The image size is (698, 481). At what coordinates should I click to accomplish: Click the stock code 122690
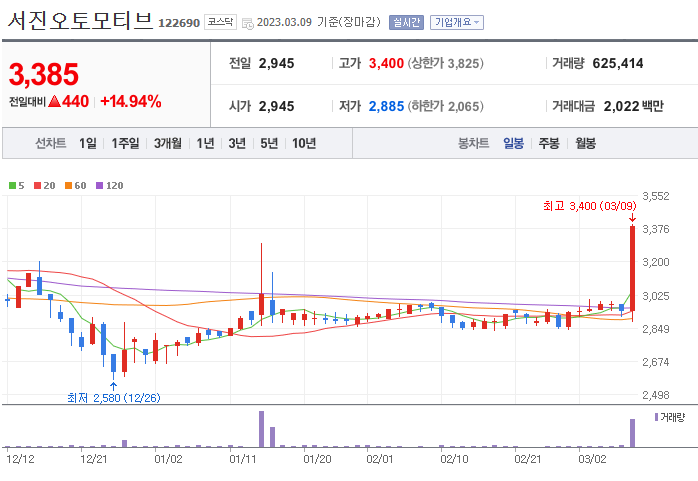coord(179,23)
